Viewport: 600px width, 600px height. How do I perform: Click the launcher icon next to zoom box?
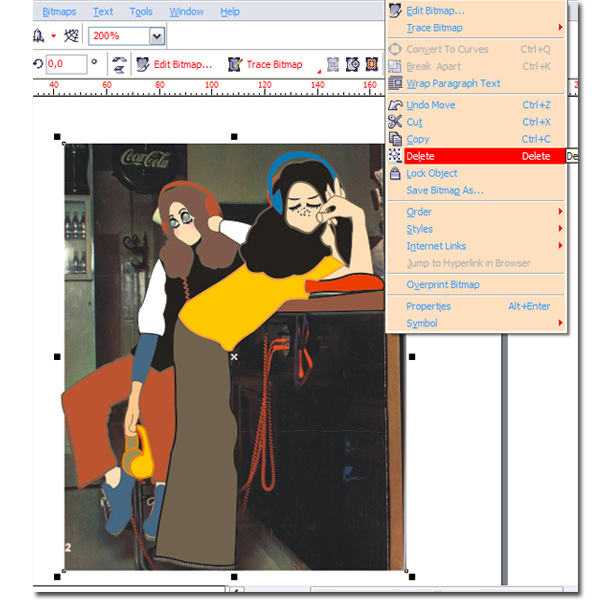[x=71, y=36]
